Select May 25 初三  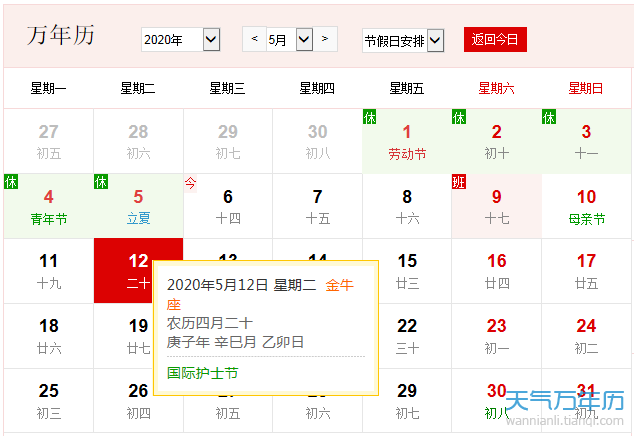point(49,401)
